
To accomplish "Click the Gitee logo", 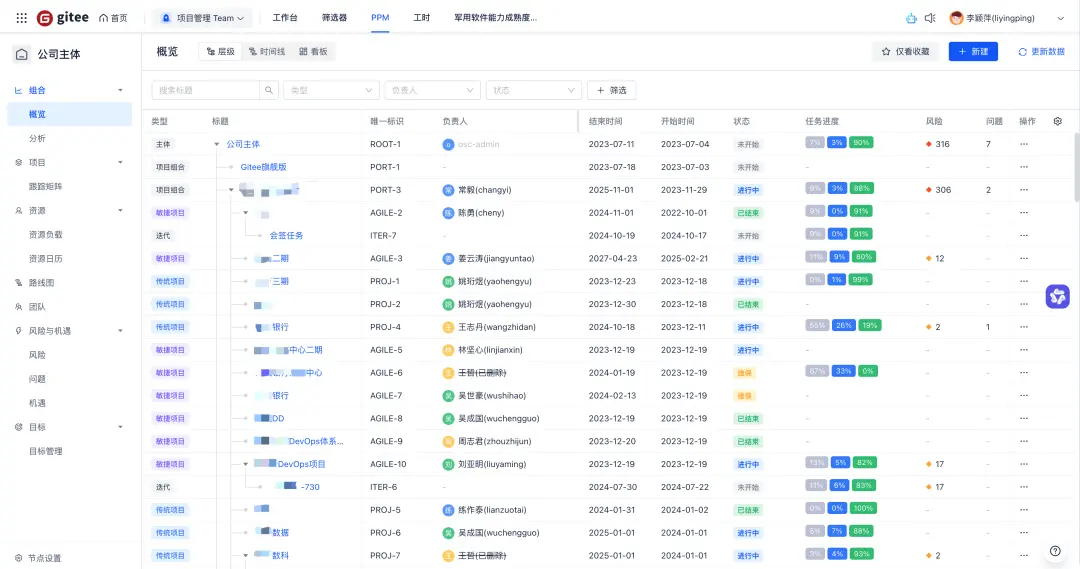I will pyautogui.click(x=63, y=18).
